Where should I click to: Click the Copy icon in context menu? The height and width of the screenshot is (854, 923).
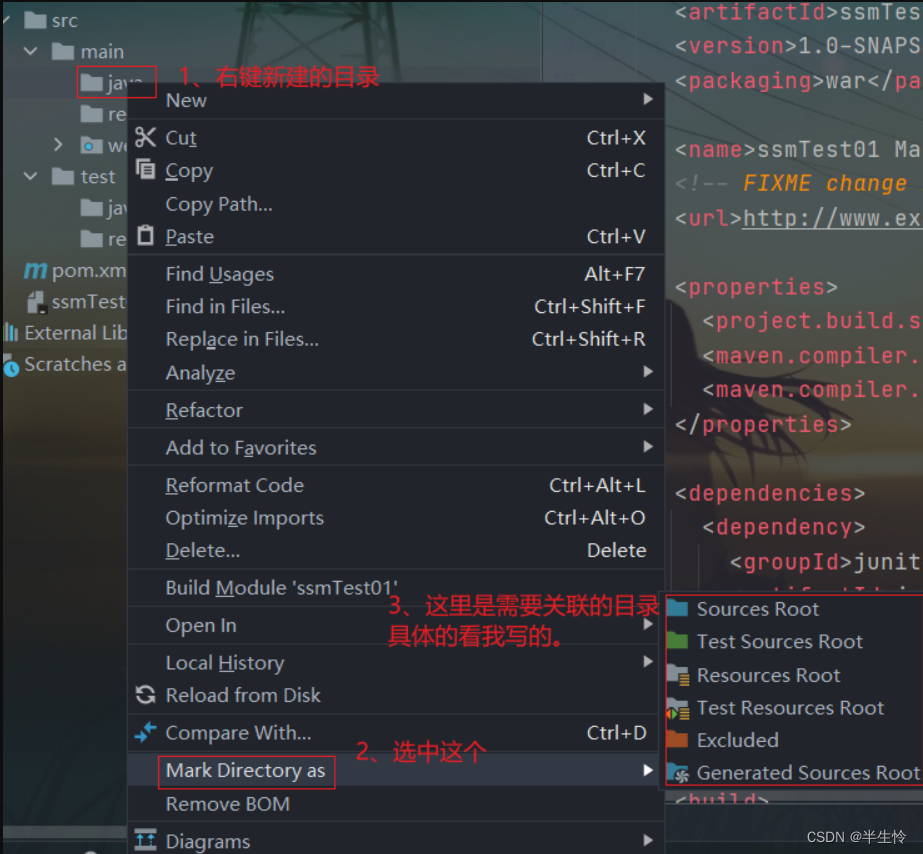coord(145,169)
